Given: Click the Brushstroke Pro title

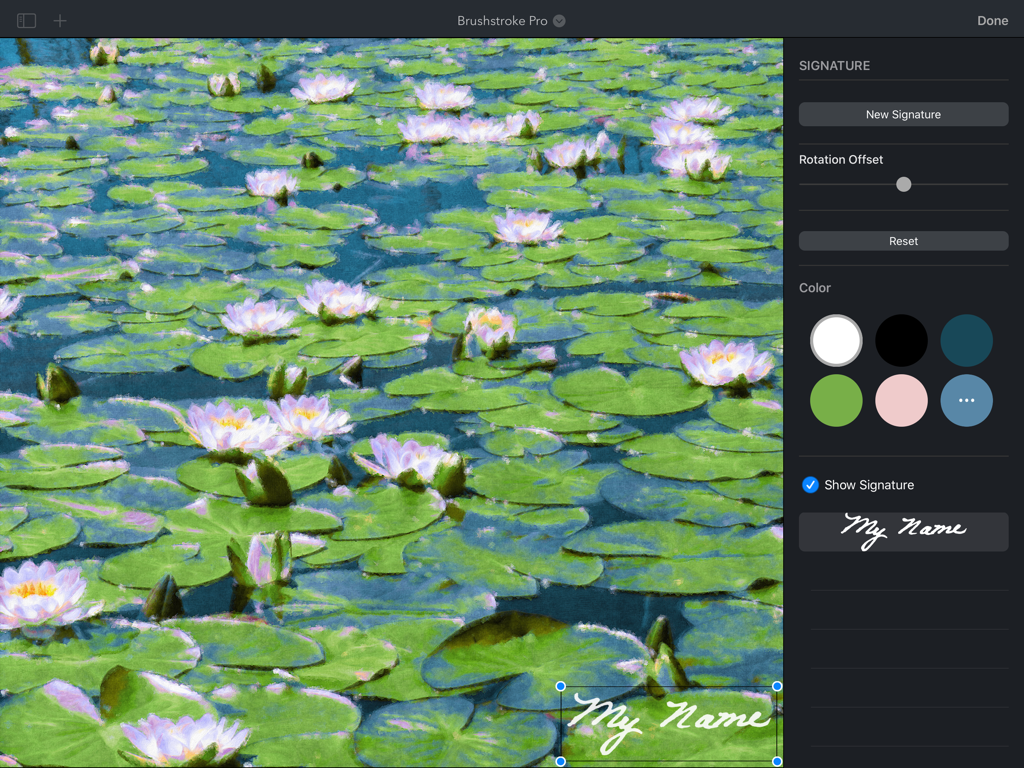Looking at the screenshot, I should [504, 20].
